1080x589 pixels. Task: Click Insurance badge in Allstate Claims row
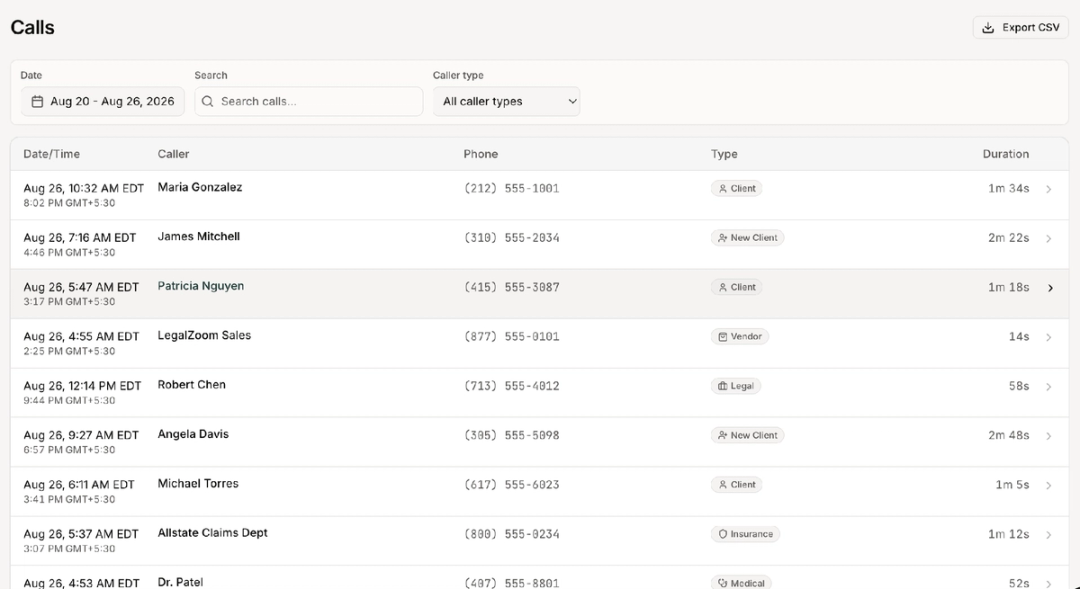point(745,534)
